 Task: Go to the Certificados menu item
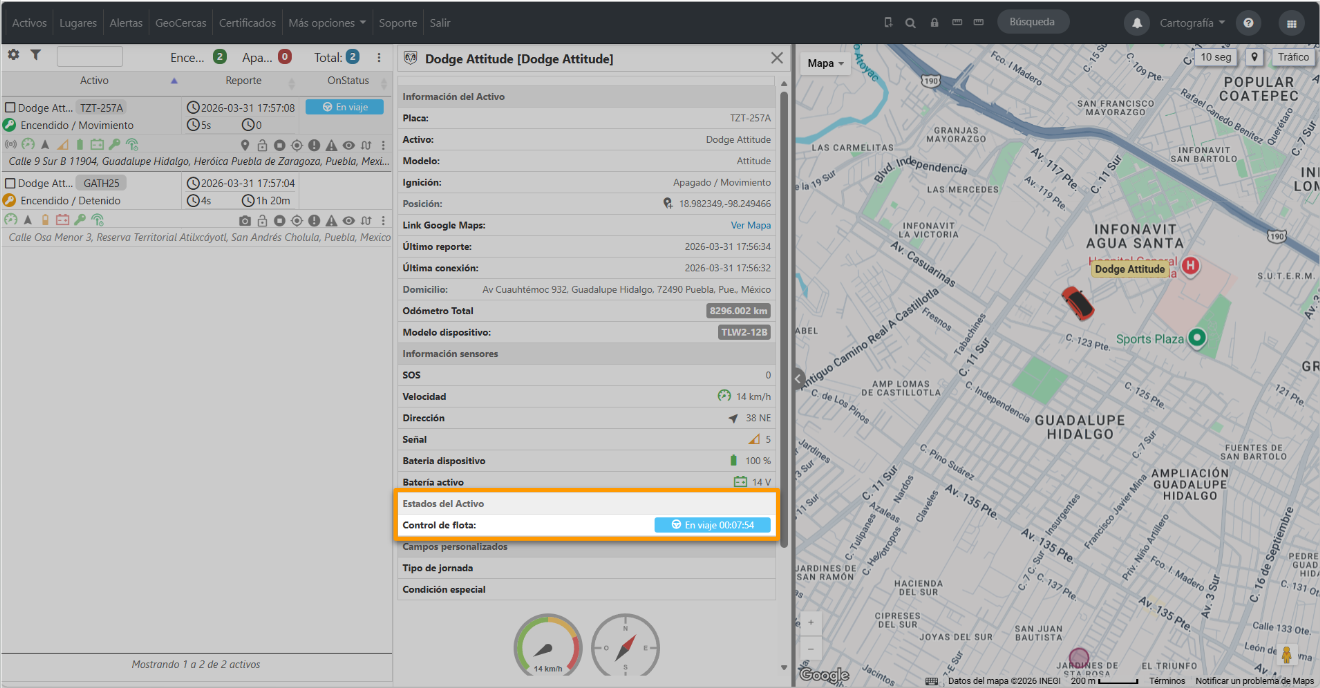point(247,23)
